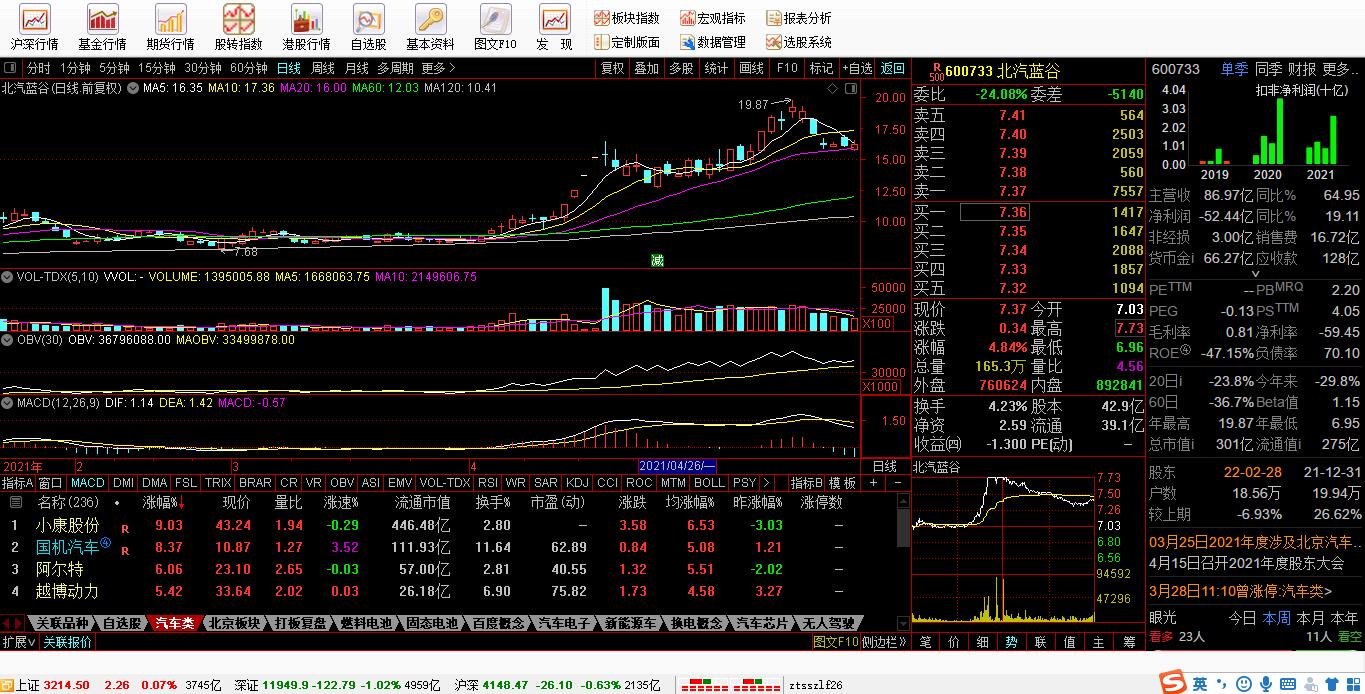The height and width of the screenshot is (694, 1365).
Task: Open 报表分析 report analysis tool
Action: pyautogui.click(x=799, y=18)
